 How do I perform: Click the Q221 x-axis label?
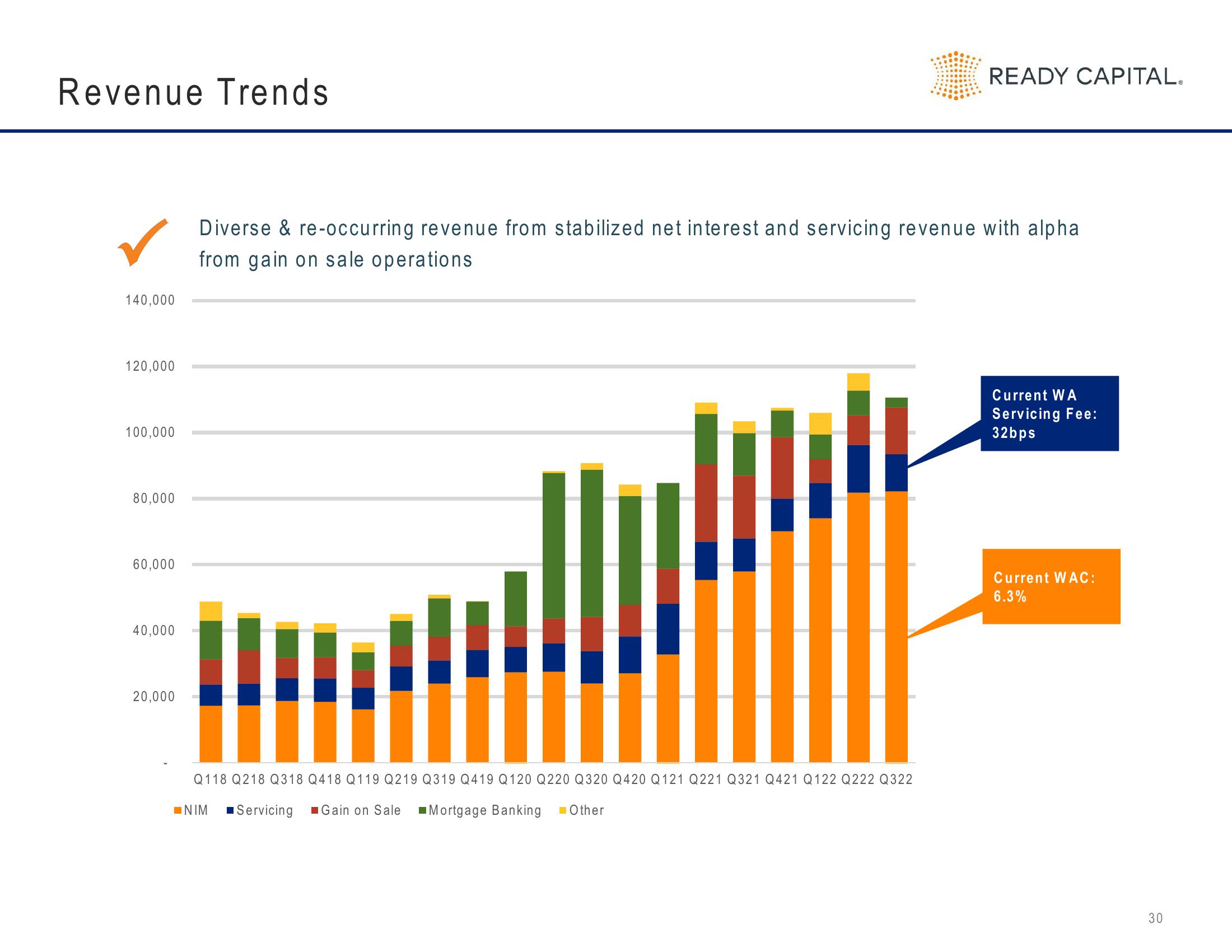706,780
